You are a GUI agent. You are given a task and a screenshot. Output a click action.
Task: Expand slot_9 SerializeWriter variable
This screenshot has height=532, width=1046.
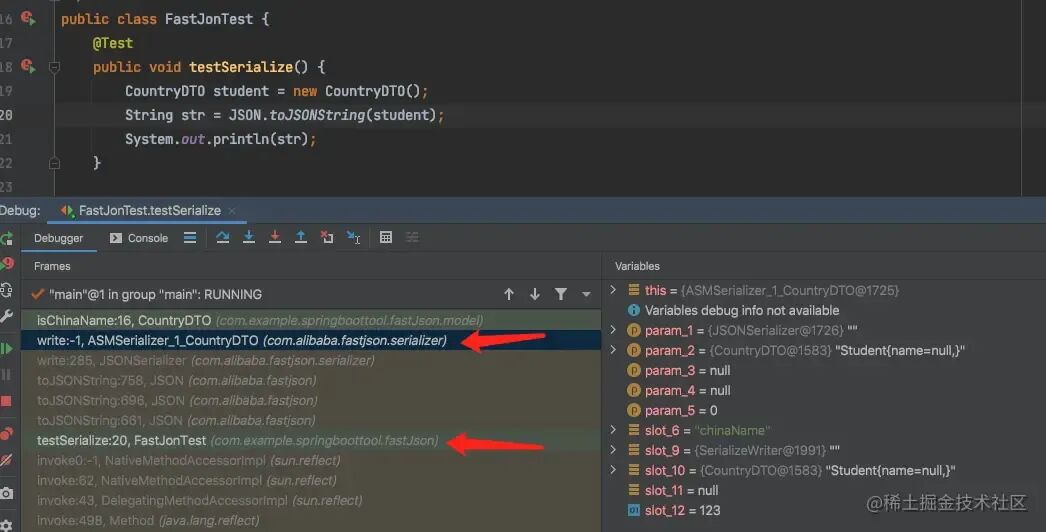pos(614,451)
